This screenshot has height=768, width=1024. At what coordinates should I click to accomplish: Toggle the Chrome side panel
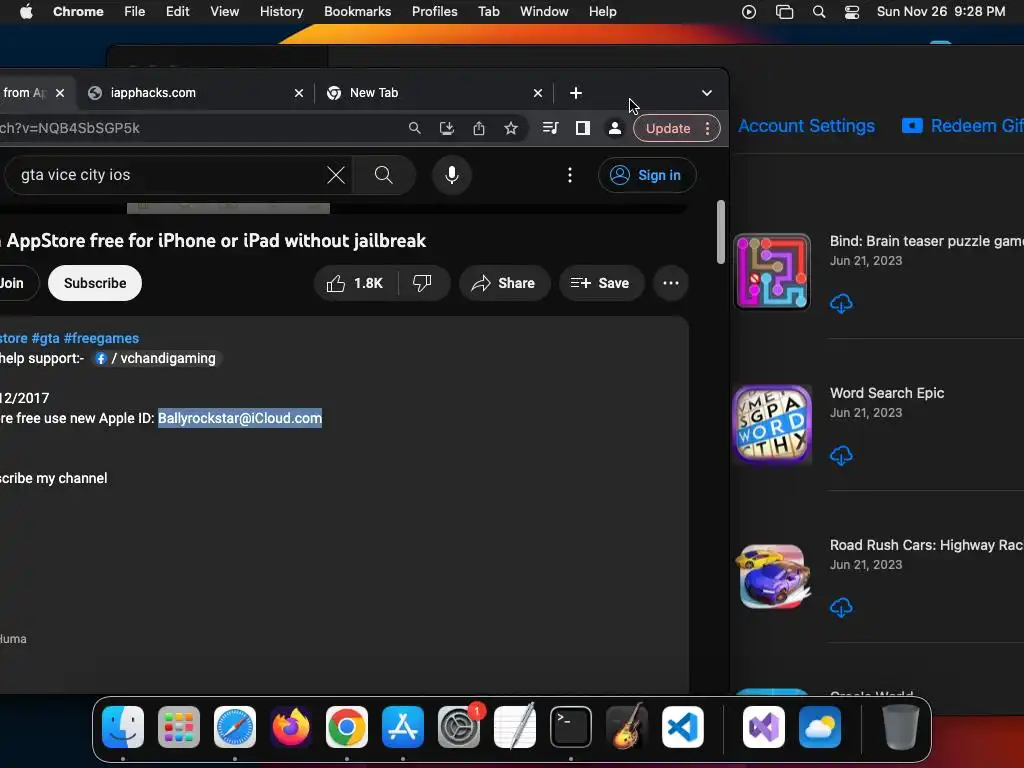[x=583, y=128]
